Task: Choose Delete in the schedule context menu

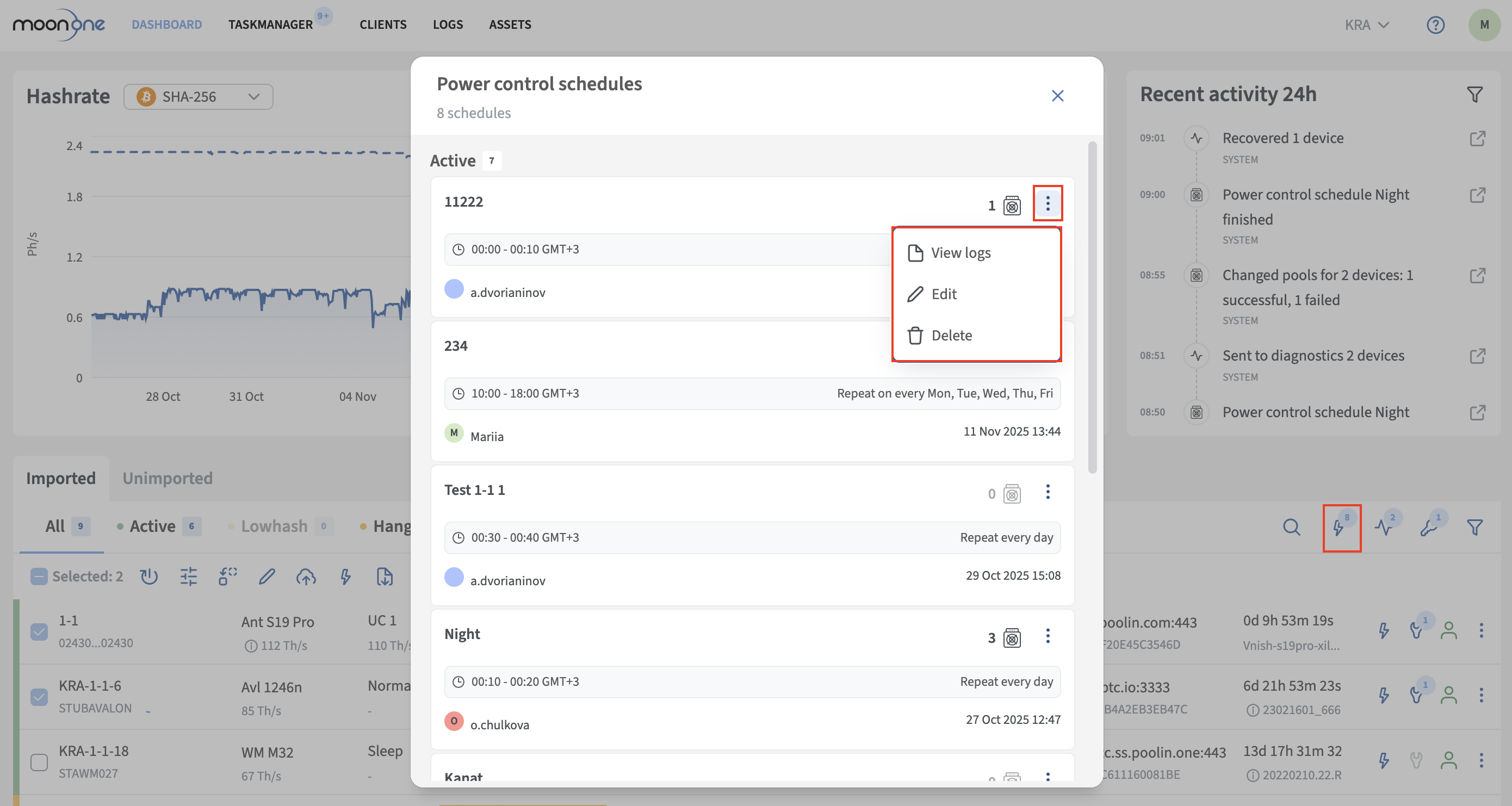Action: pyautogui.click(x=951, y=335)
